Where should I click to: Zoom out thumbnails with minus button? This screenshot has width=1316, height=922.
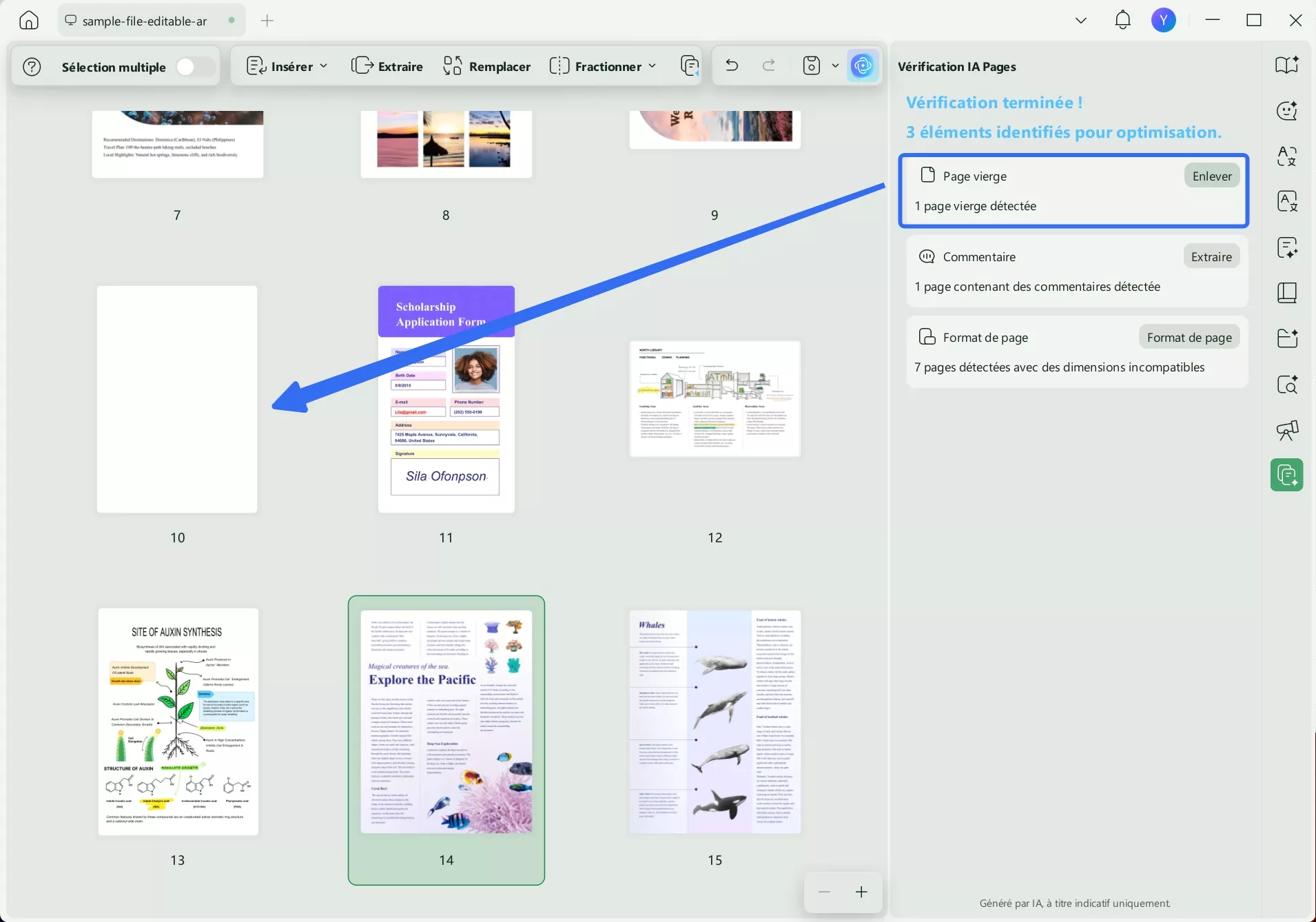(824, 892)
